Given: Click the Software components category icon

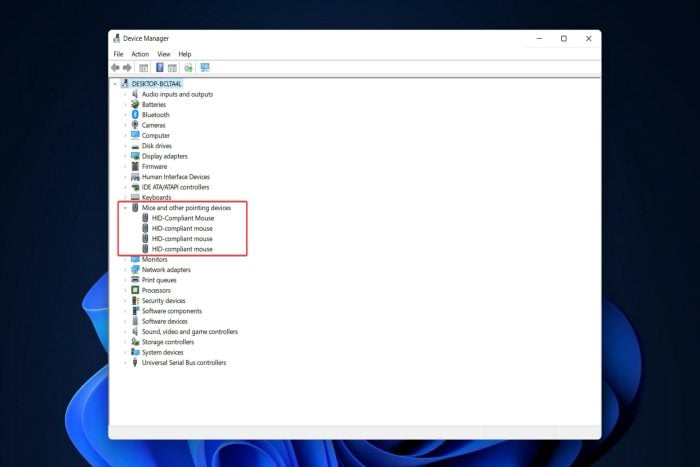Looking at the screenshot, I should [135, 311].
